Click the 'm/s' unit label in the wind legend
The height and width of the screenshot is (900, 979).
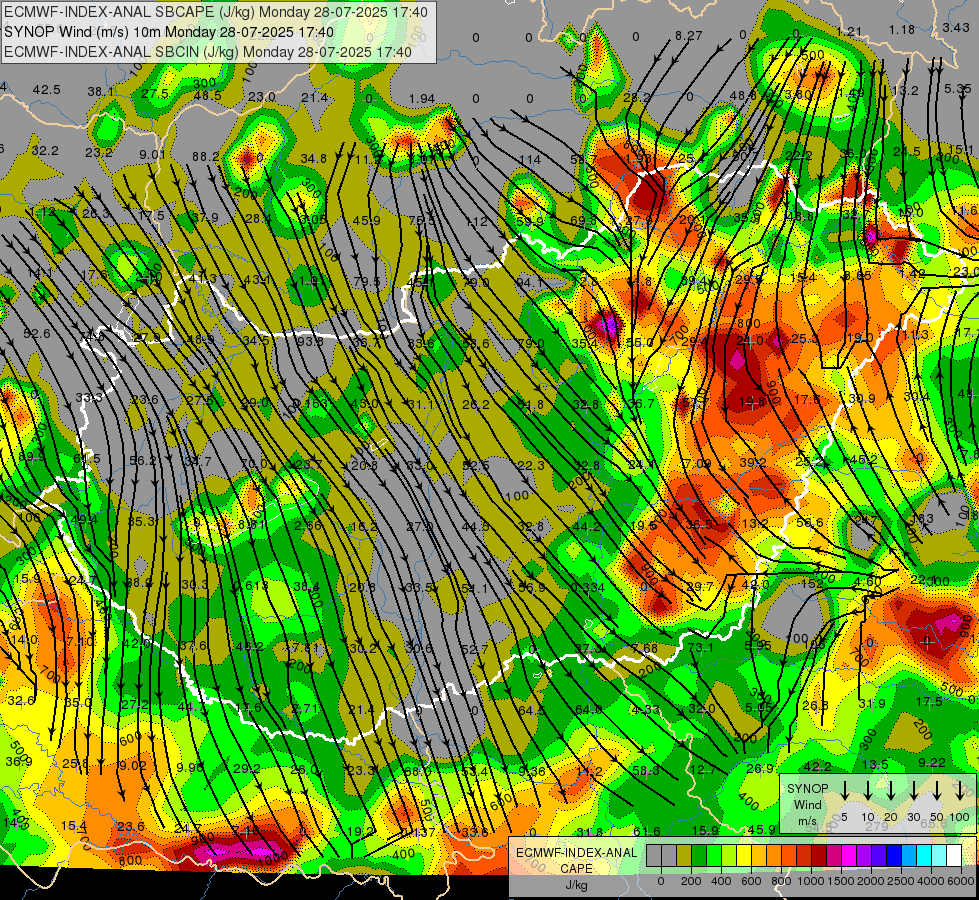click(x=807, y=821)
